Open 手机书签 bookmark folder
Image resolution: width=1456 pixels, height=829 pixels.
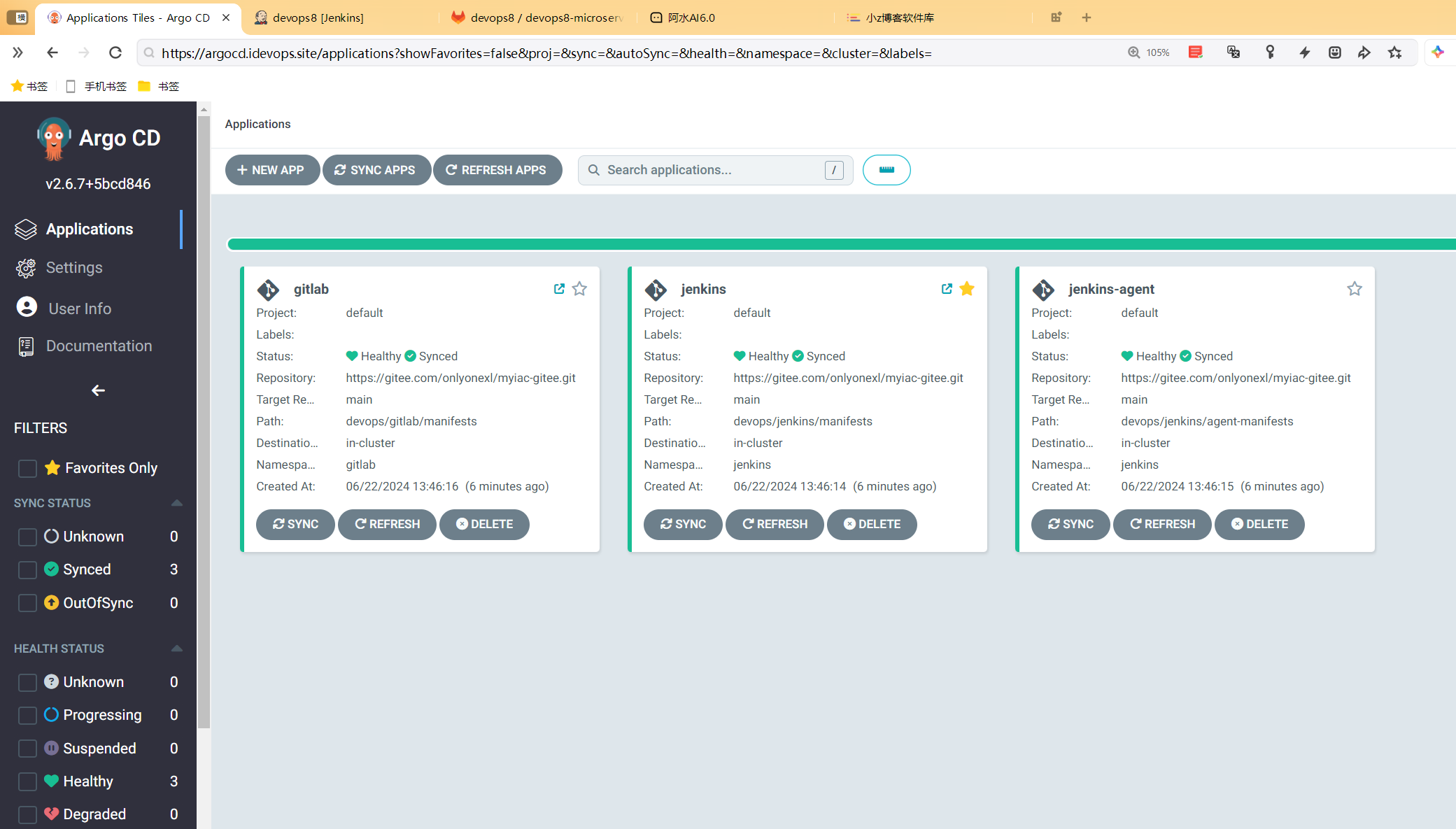pyautogui.click(x=97, y=86)
